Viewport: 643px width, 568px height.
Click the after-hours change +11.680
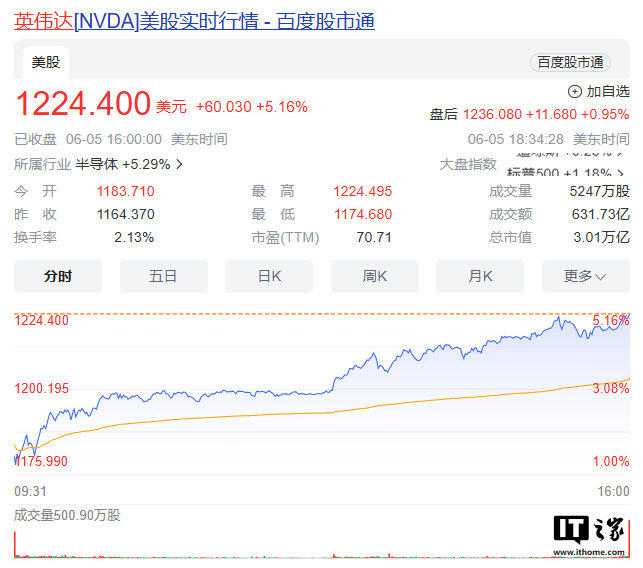tap(551, 114)
